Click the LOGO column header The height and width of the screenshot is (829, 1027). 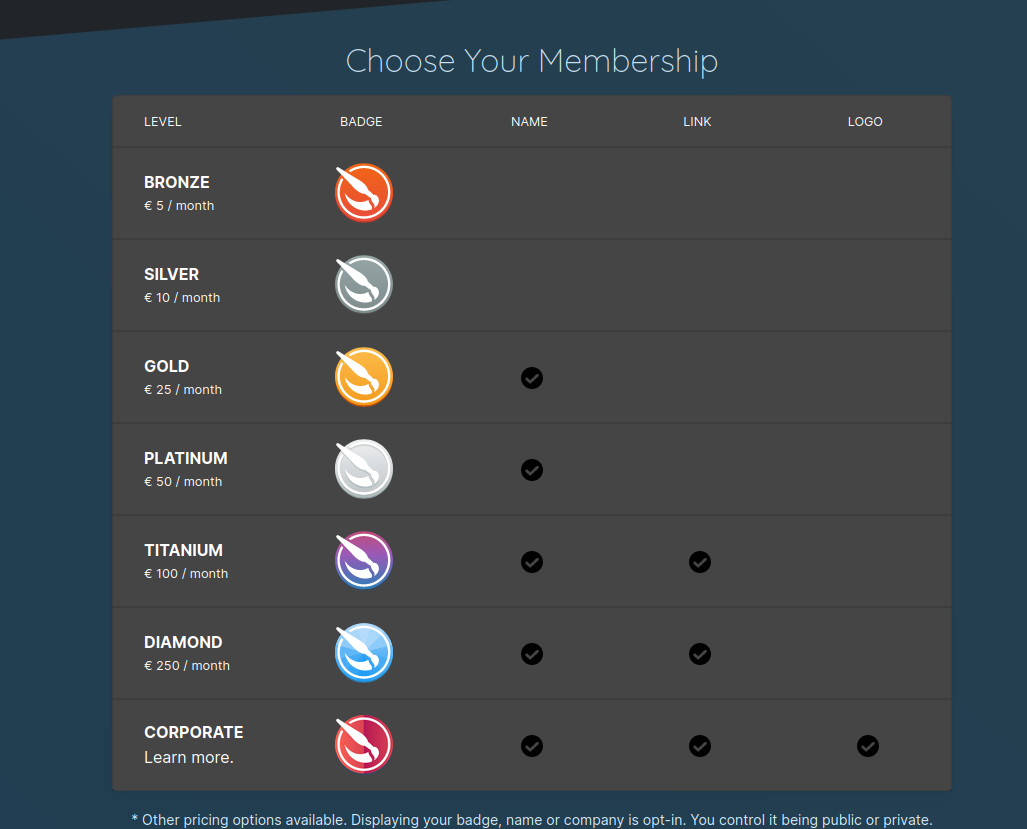pos(865,122)
